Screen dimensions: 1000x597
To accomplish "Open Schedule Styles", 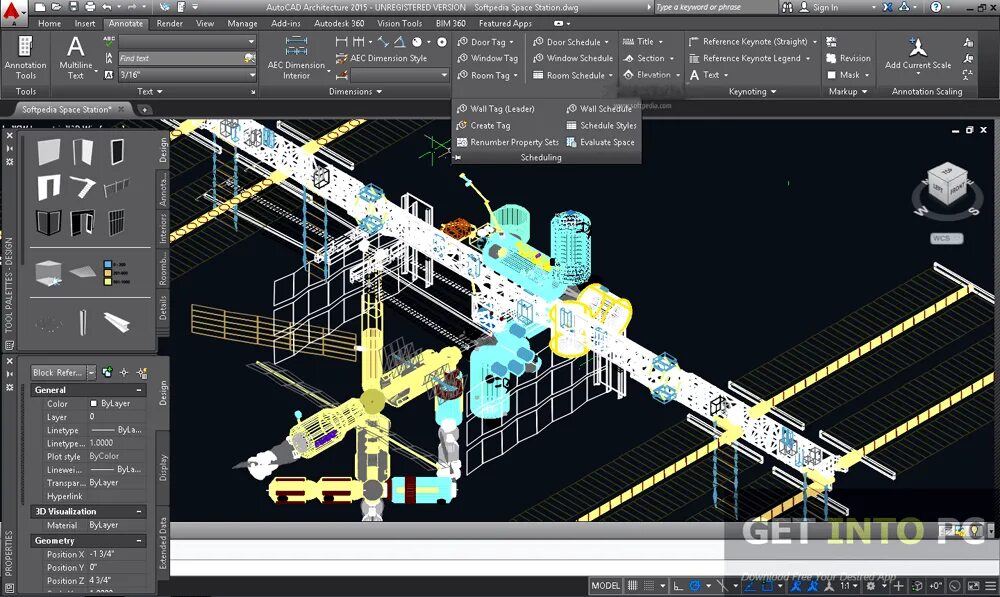I will (601, 126).
